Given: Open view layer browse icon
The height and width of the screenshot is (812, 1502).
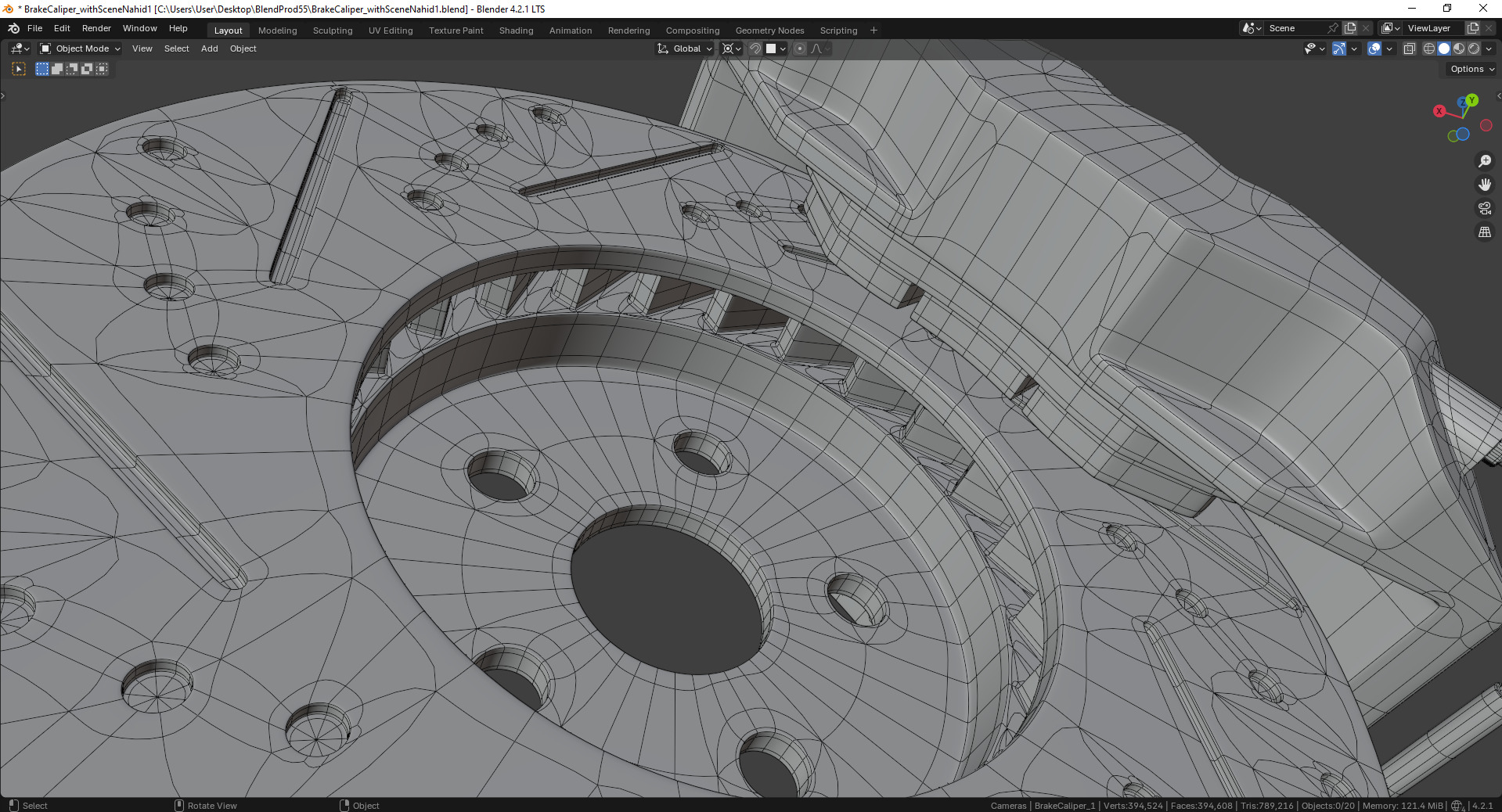Looking at the screenshot, I should [x=1391, y=28].
